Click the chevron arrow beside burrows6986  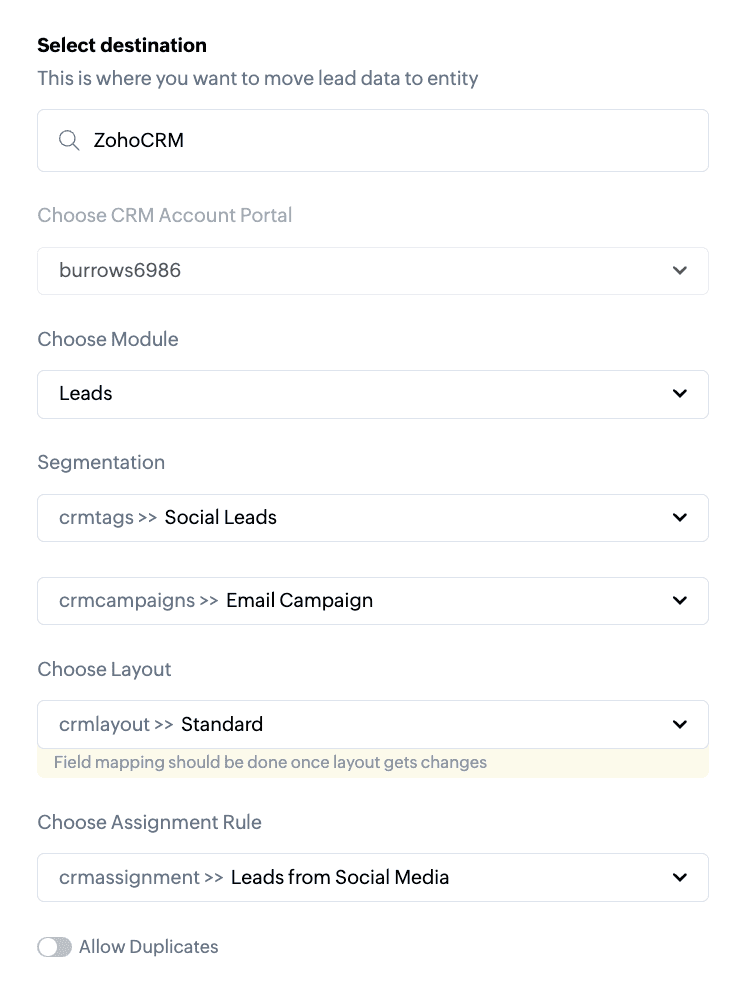pos(680,271)
